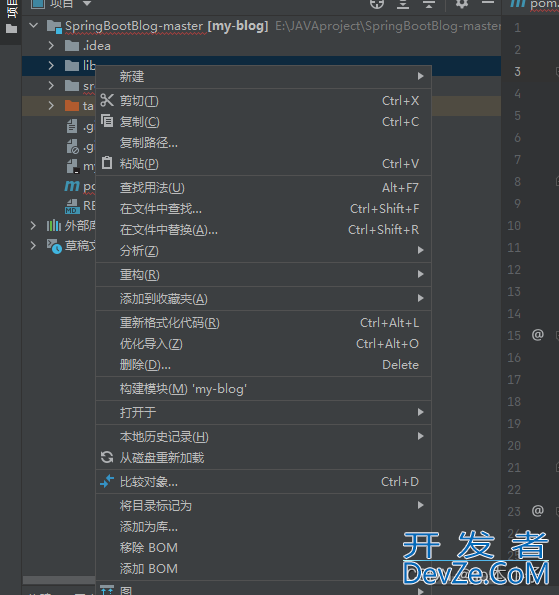559x595 pixels.
Task: Choose 添加为库... entry
Action: tap(263, 526)
